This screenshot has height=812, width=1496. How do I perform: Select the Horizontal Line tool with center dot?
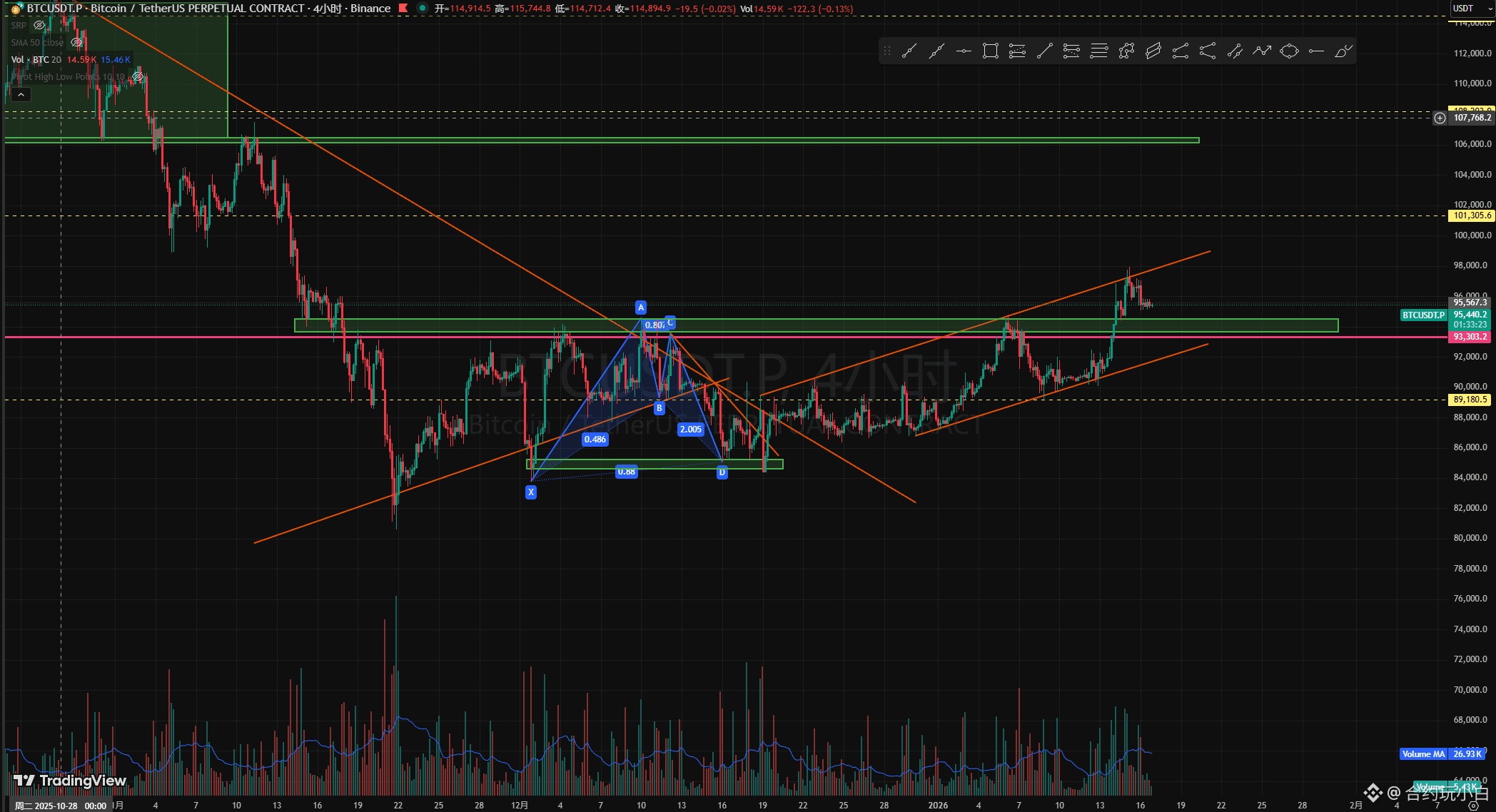click(963, 51)
